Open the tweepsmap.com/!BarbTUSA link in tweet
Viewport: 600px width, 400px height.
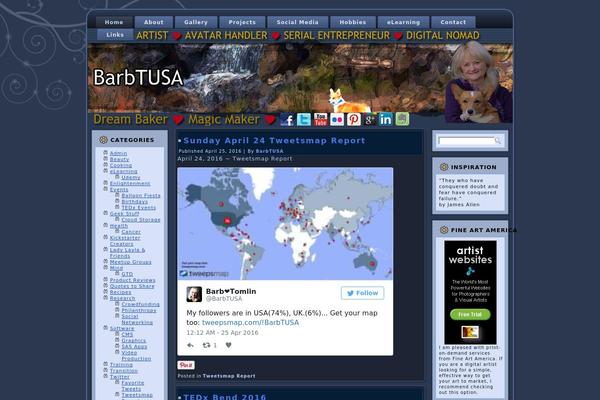pos(250,322)
